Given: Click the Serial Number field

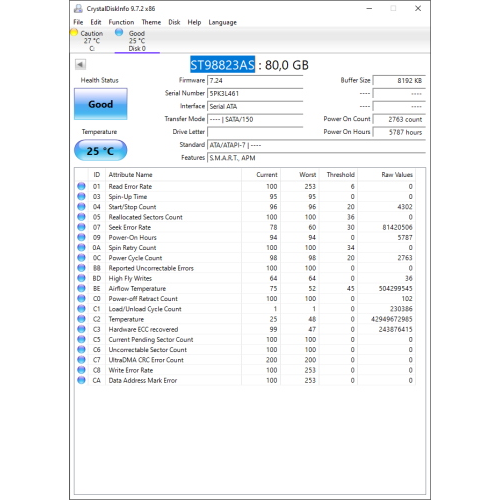Looking at the screenshot, I should coord(255,93).
